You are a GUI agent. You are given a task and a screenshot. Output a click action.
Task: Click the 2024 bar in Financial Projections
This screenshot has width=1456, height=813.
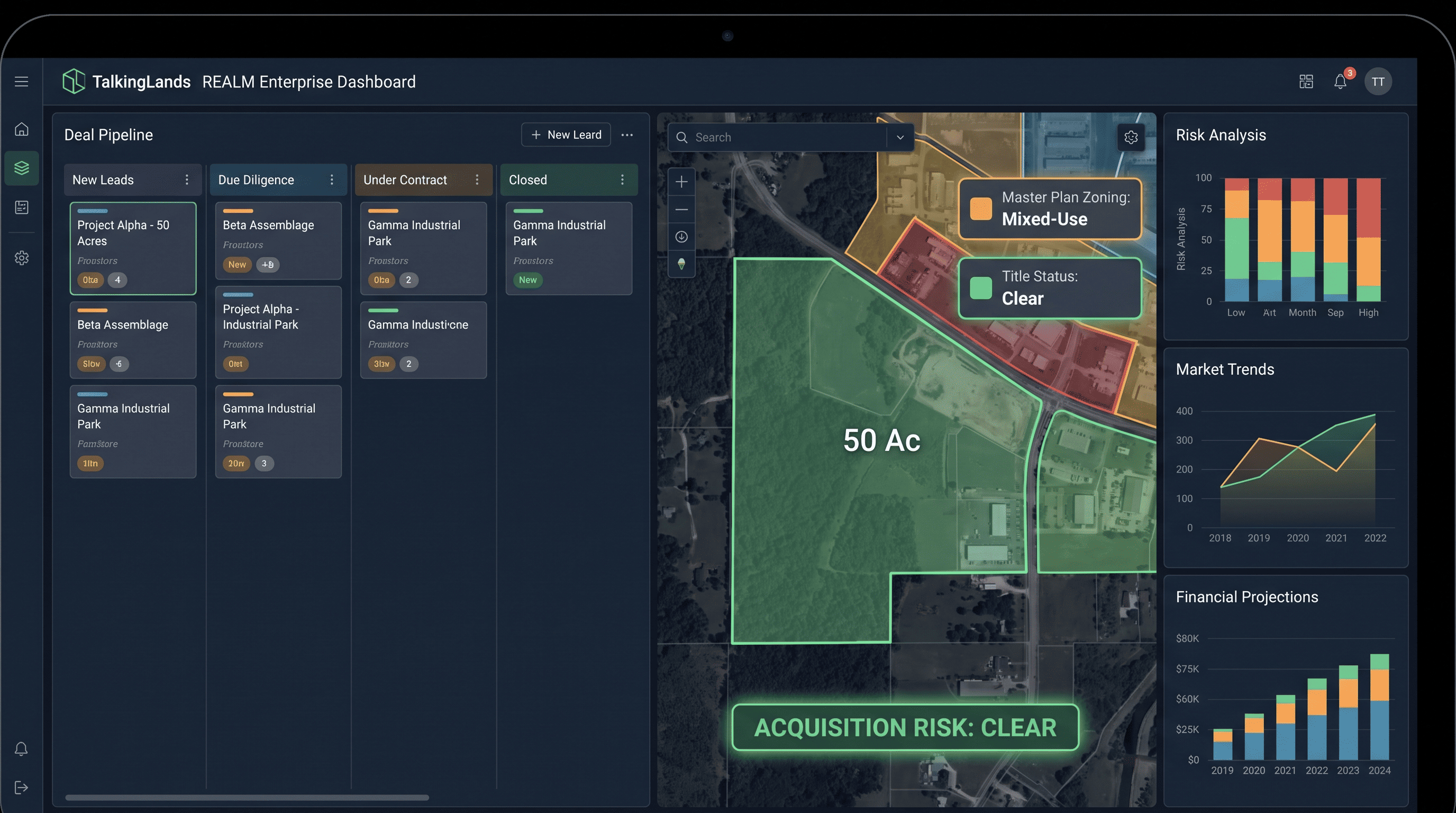tap(1380, 707)
